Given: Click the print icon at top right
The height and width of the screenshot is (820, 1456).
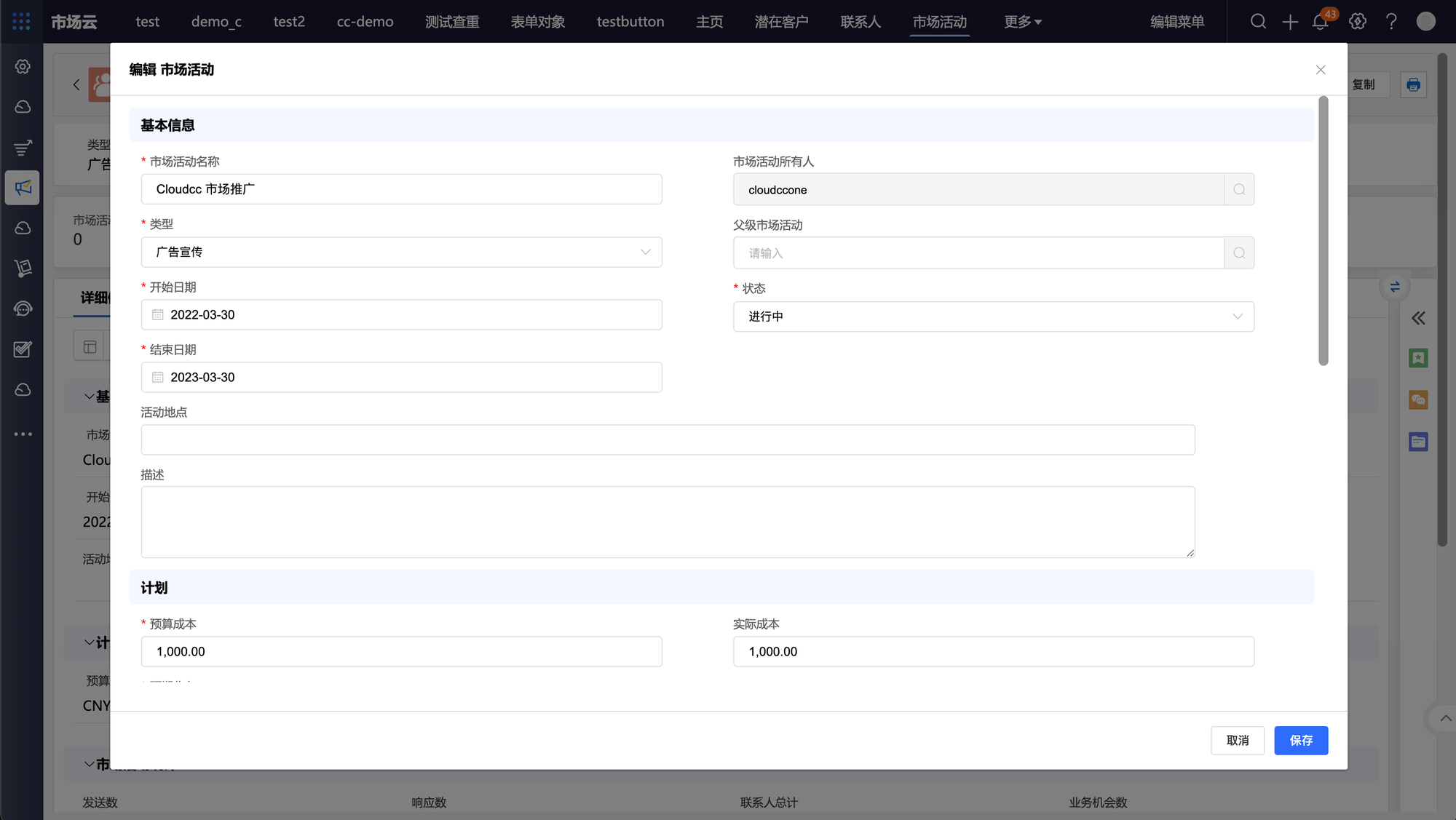Looking at the screenshot, I should tap(1413, 84).
